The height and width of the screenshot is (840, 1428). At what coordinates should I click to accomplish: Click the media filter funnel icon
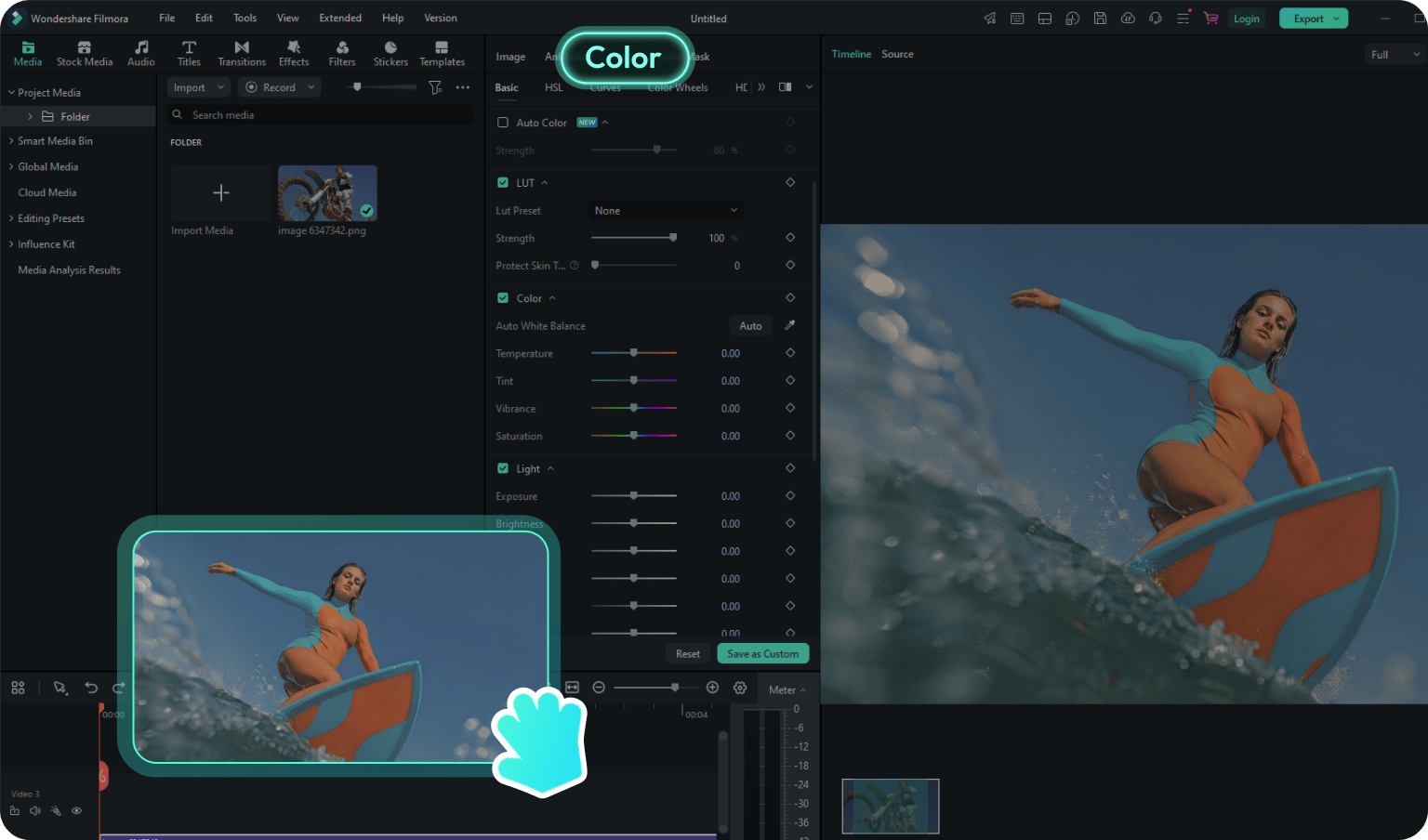coord(435,87)
